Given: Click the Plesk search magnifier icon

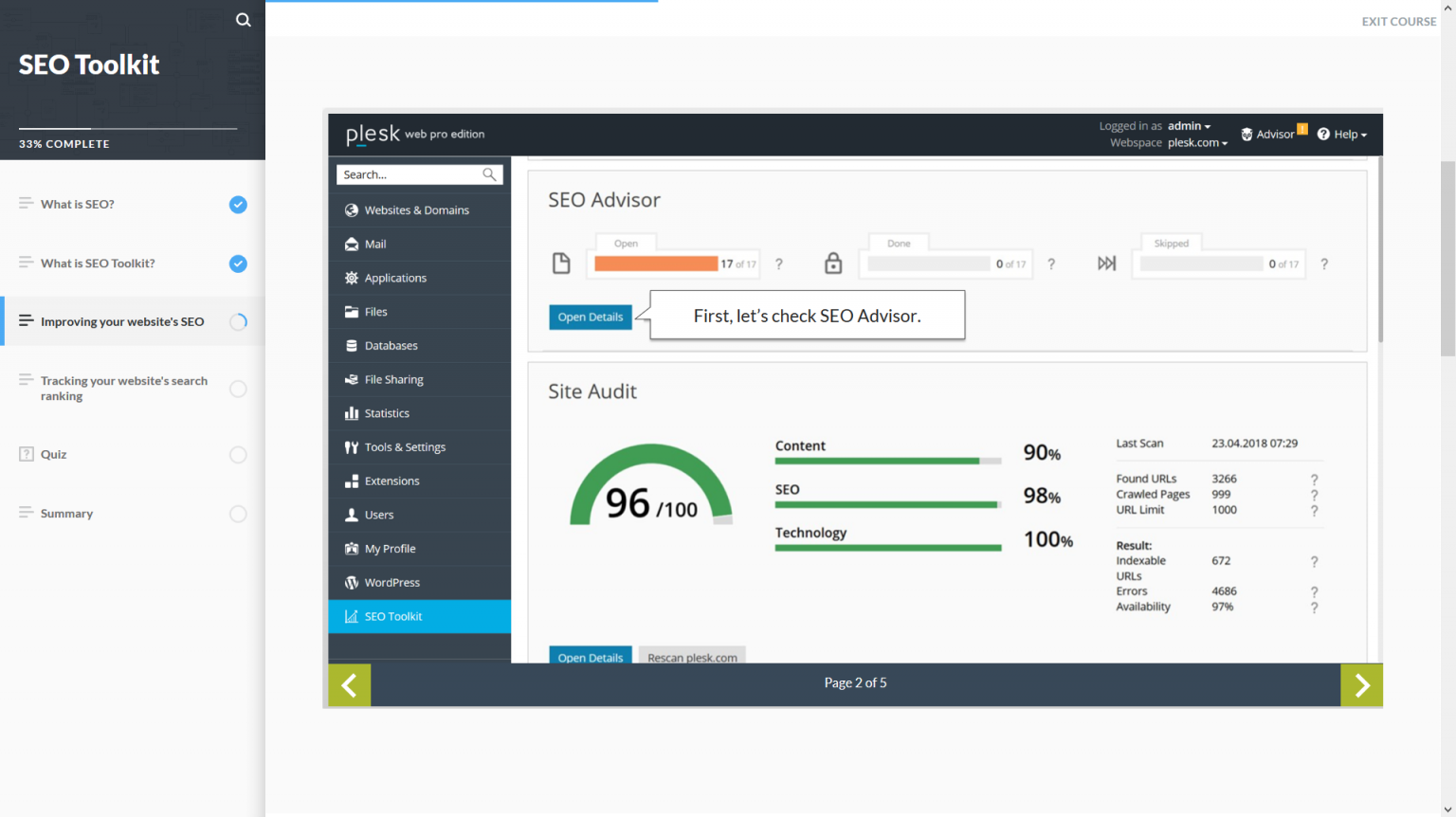Looking at the screenshot, I should (x=489, y=174).
